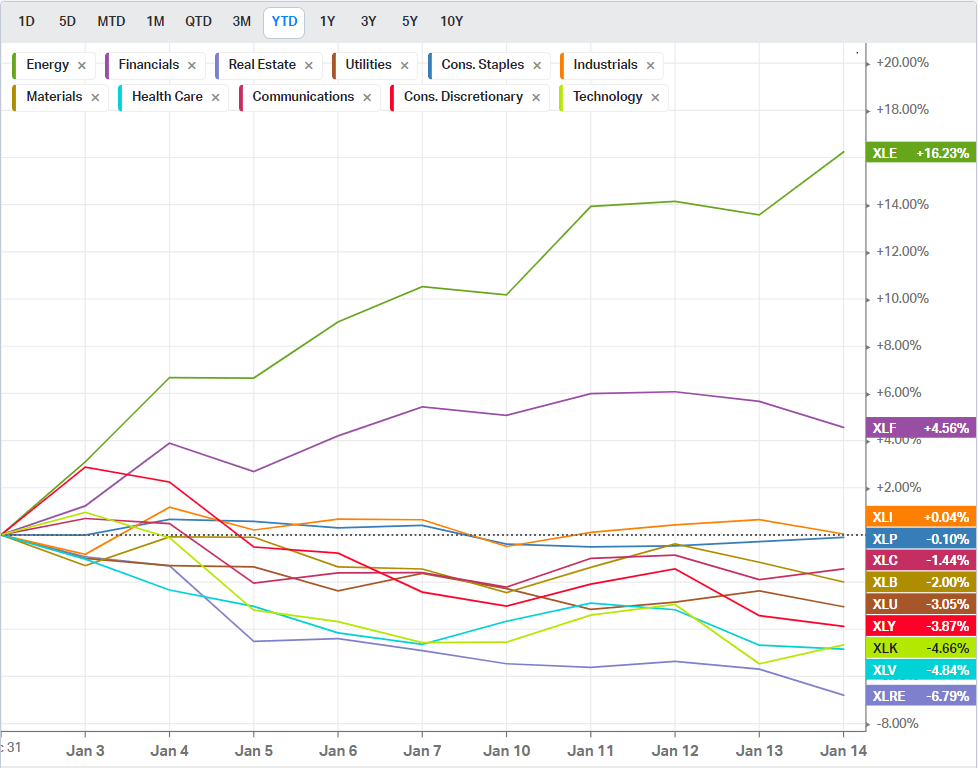Click the Jan 10 date axis label
The image size is (978, 768).
click(x=506, y=749)
